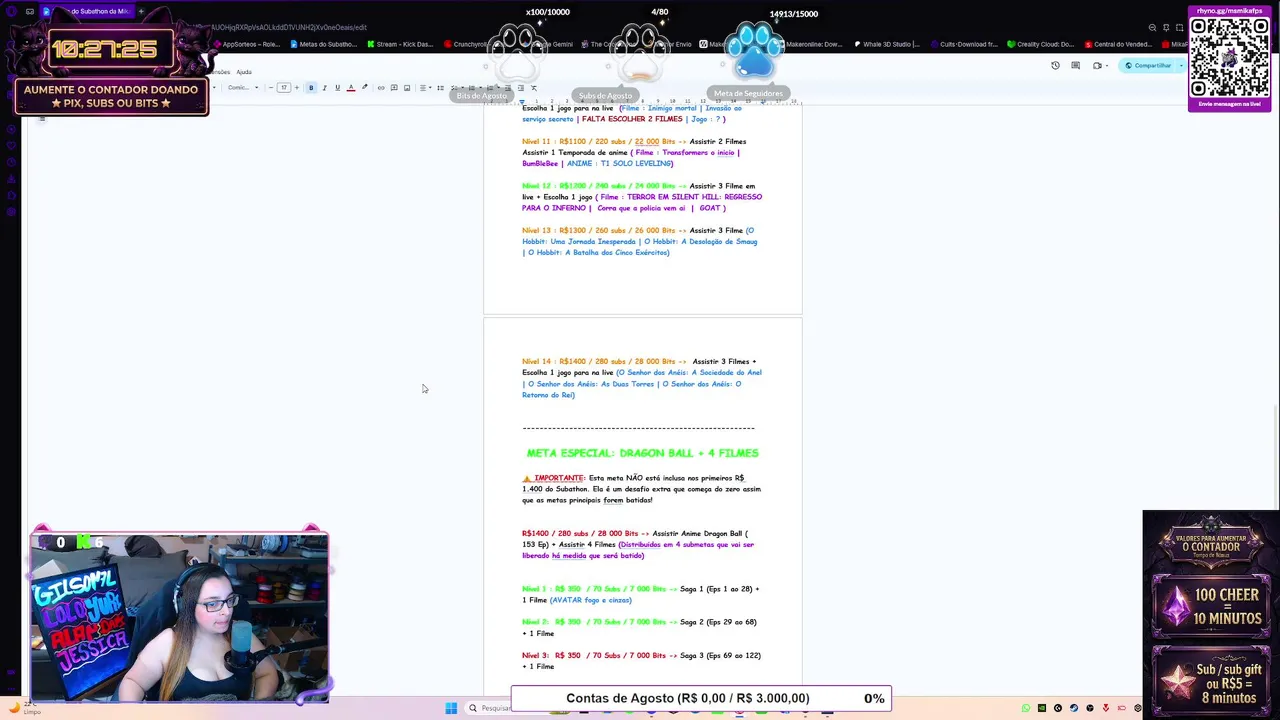
Task: Open the Comic font family dropdown
Action: 243,88
